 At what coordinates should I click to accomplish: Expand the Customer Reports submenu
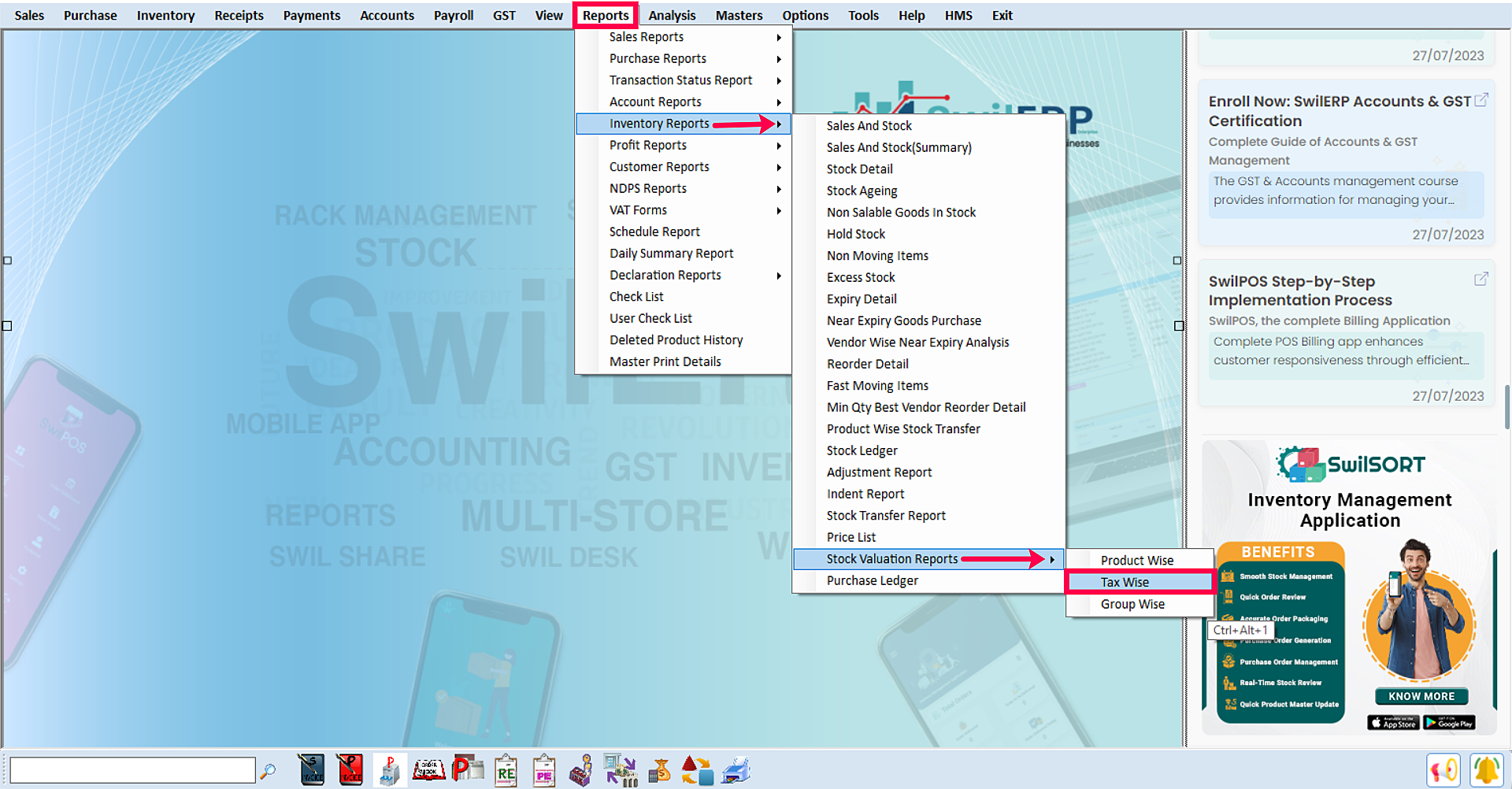tap(683, 167)
